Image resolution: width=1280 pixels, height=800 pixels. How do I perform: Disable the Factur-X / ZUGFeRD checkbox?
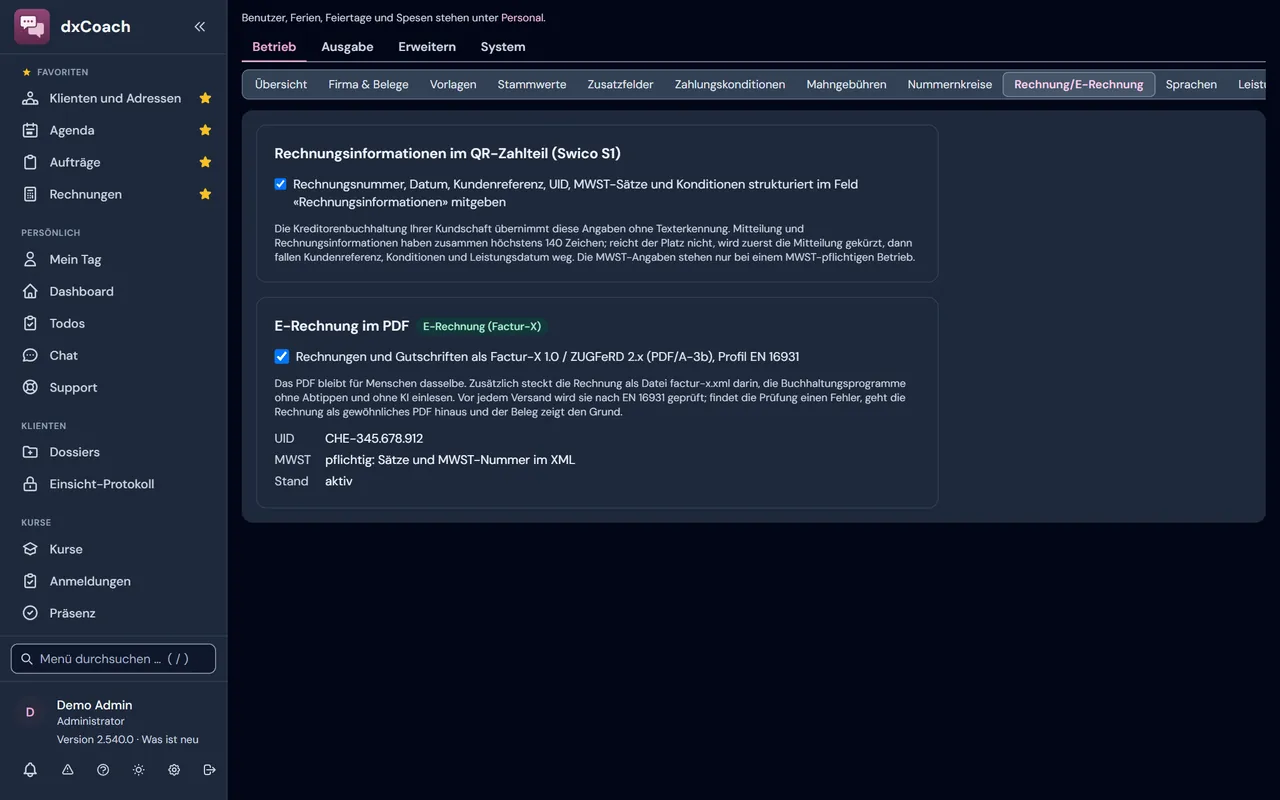pyautogui.click(x=282, y=356)
